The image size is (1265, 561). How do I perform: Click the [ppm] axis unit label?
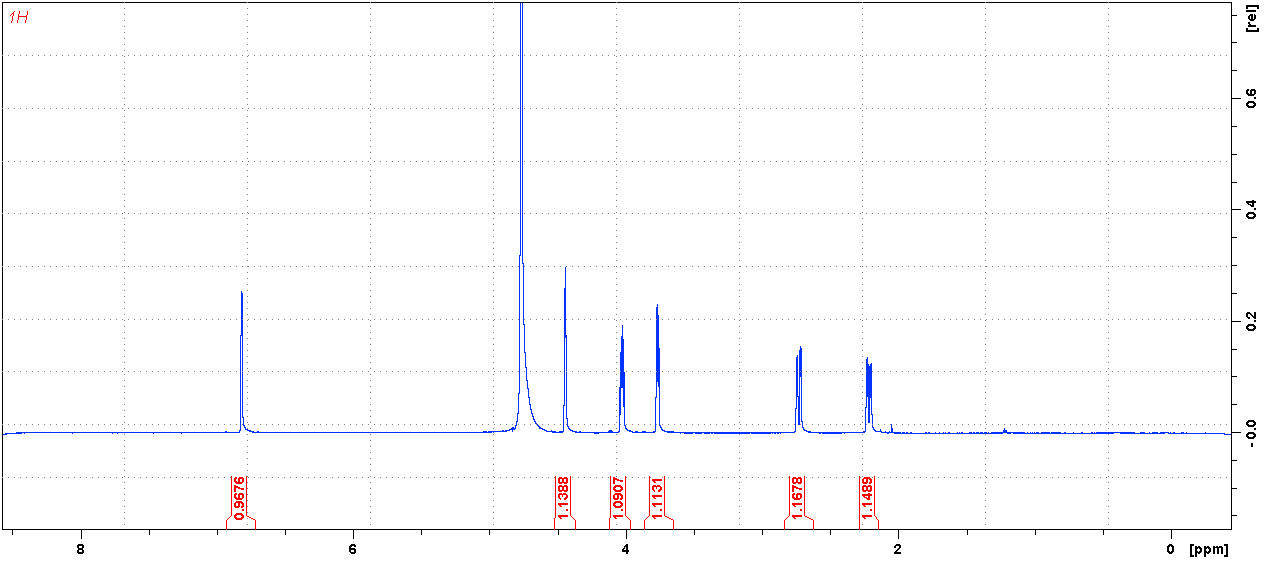(1208, 550)
